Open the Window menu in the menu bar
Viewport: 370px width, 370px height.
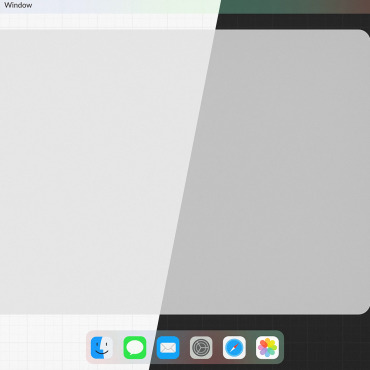pos(18,5)
